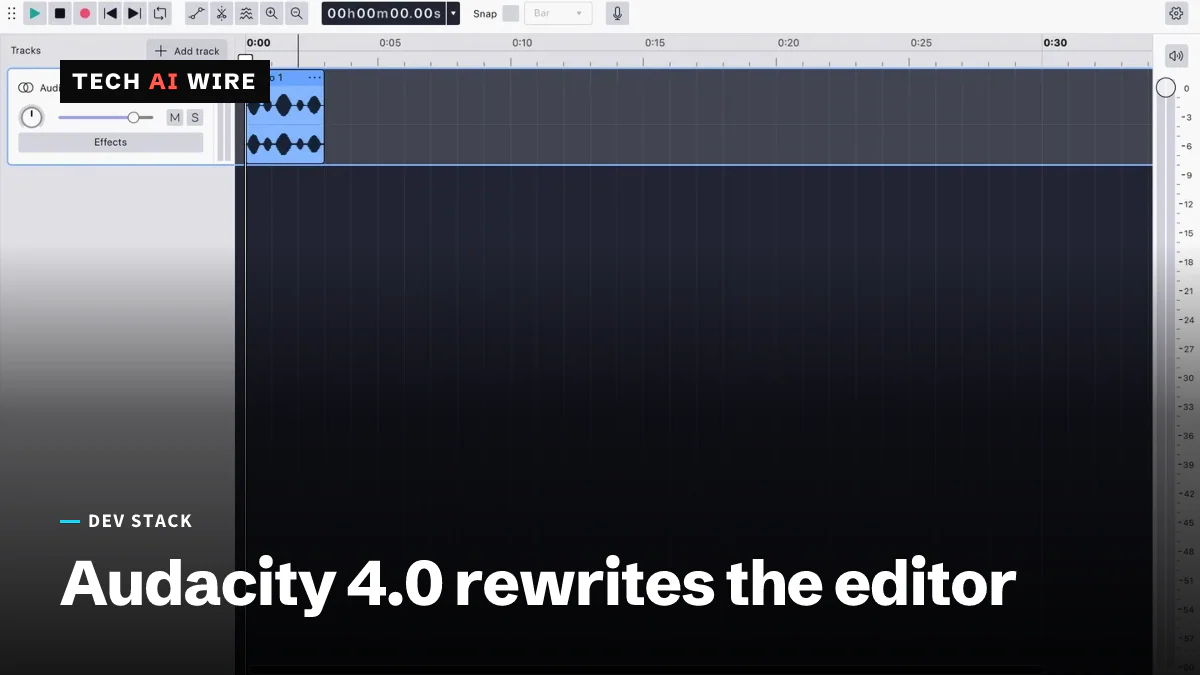Start recording with the red Record button
This screenshot has height=675, width=1200.
point(85,13)
